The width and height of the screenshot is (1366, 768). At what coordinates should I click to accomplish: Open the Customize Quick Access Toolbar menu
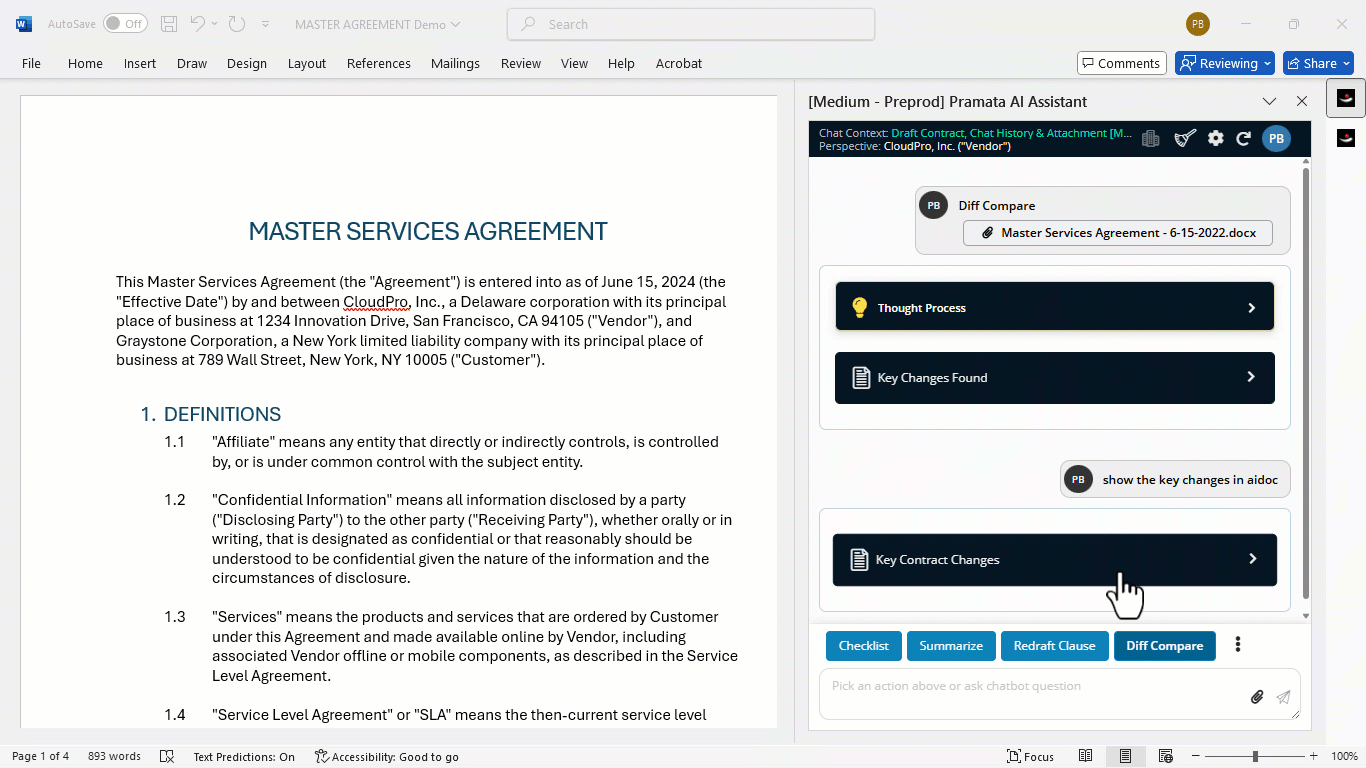265,24
